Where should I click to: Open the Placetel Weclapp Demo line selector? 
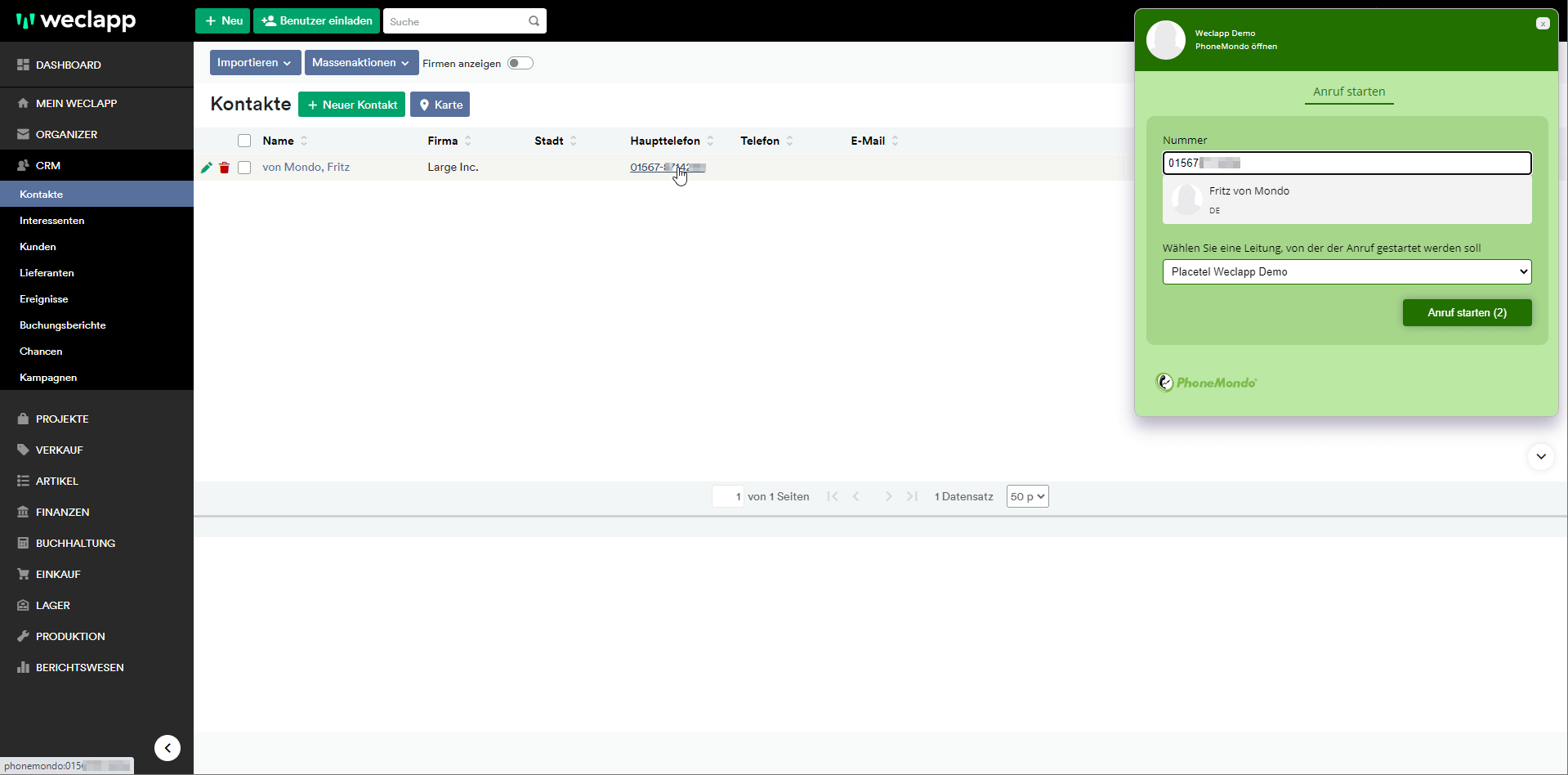(x=1347, y=271)
